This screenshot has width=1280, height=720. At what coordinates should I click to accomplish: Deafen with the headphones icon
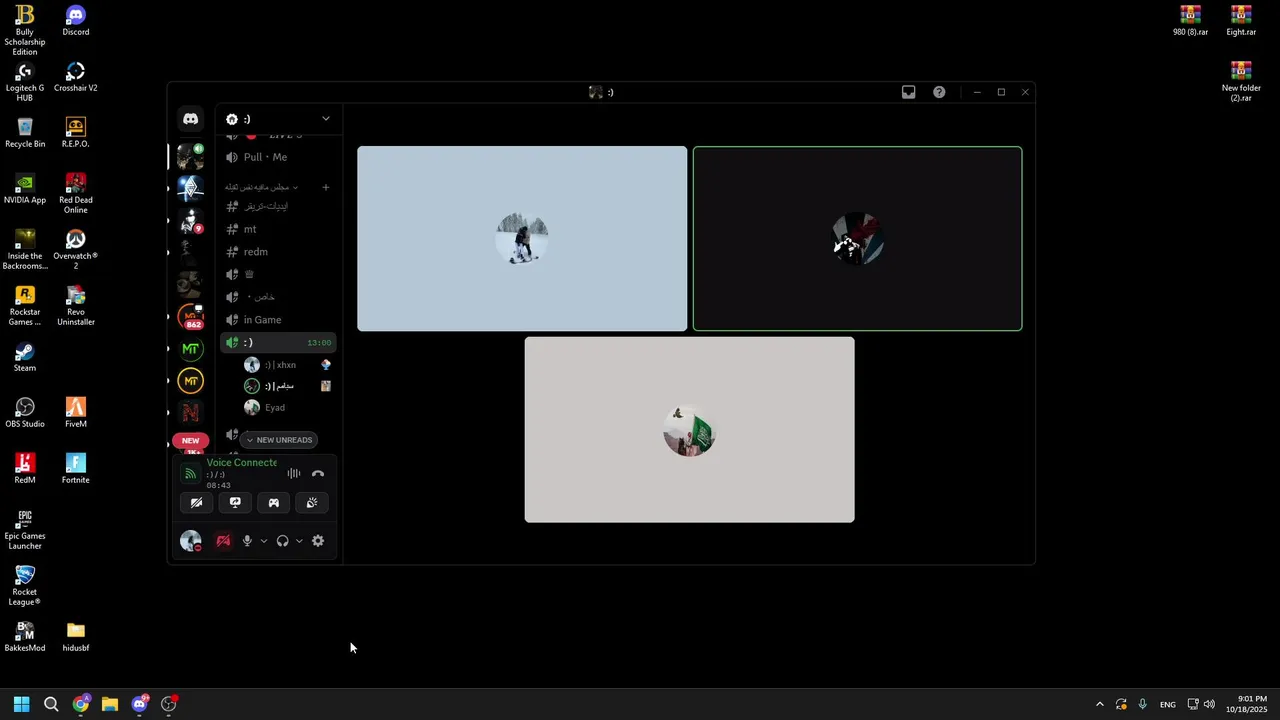282,541
